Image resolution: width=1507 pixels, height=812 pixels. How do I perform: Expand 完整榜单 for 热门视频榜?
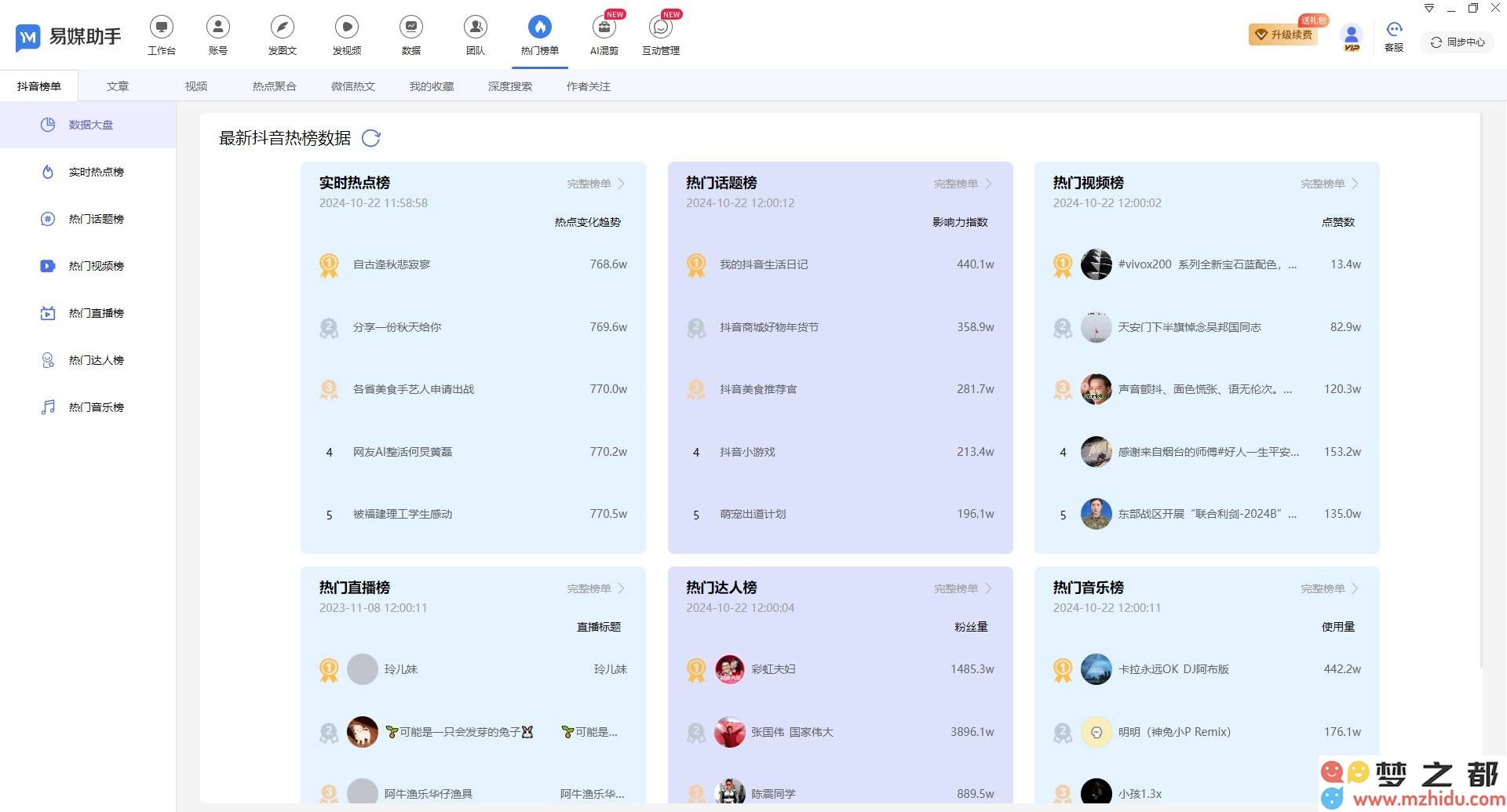coord(1330,184)
